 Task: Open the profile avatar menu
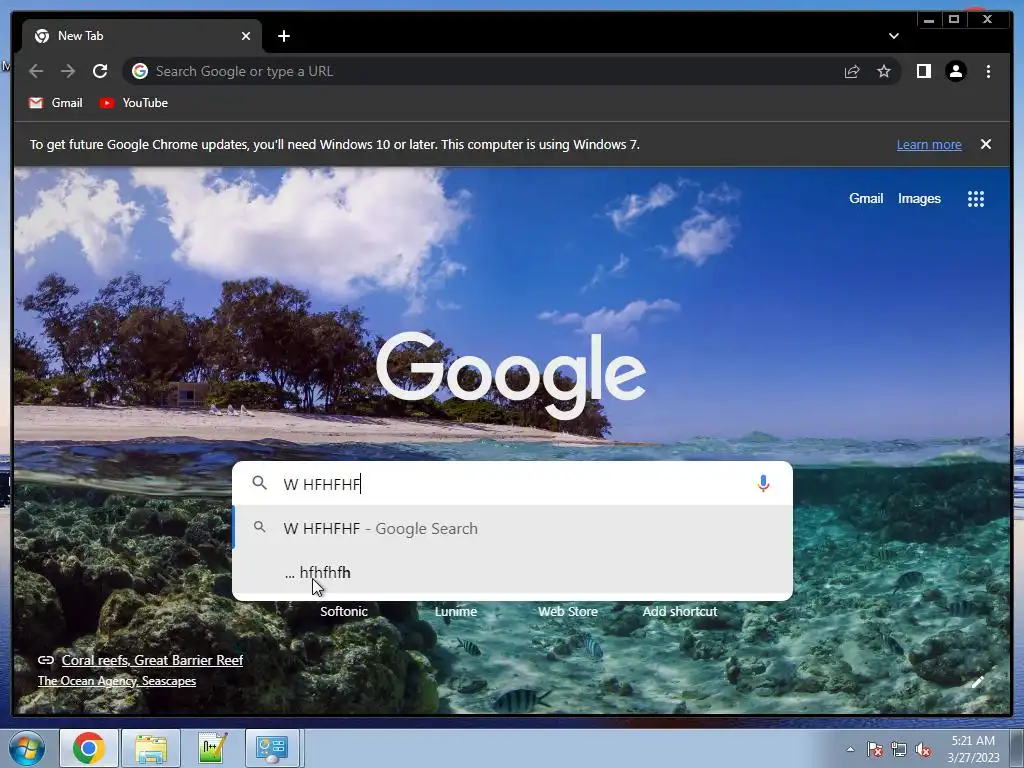955,71
